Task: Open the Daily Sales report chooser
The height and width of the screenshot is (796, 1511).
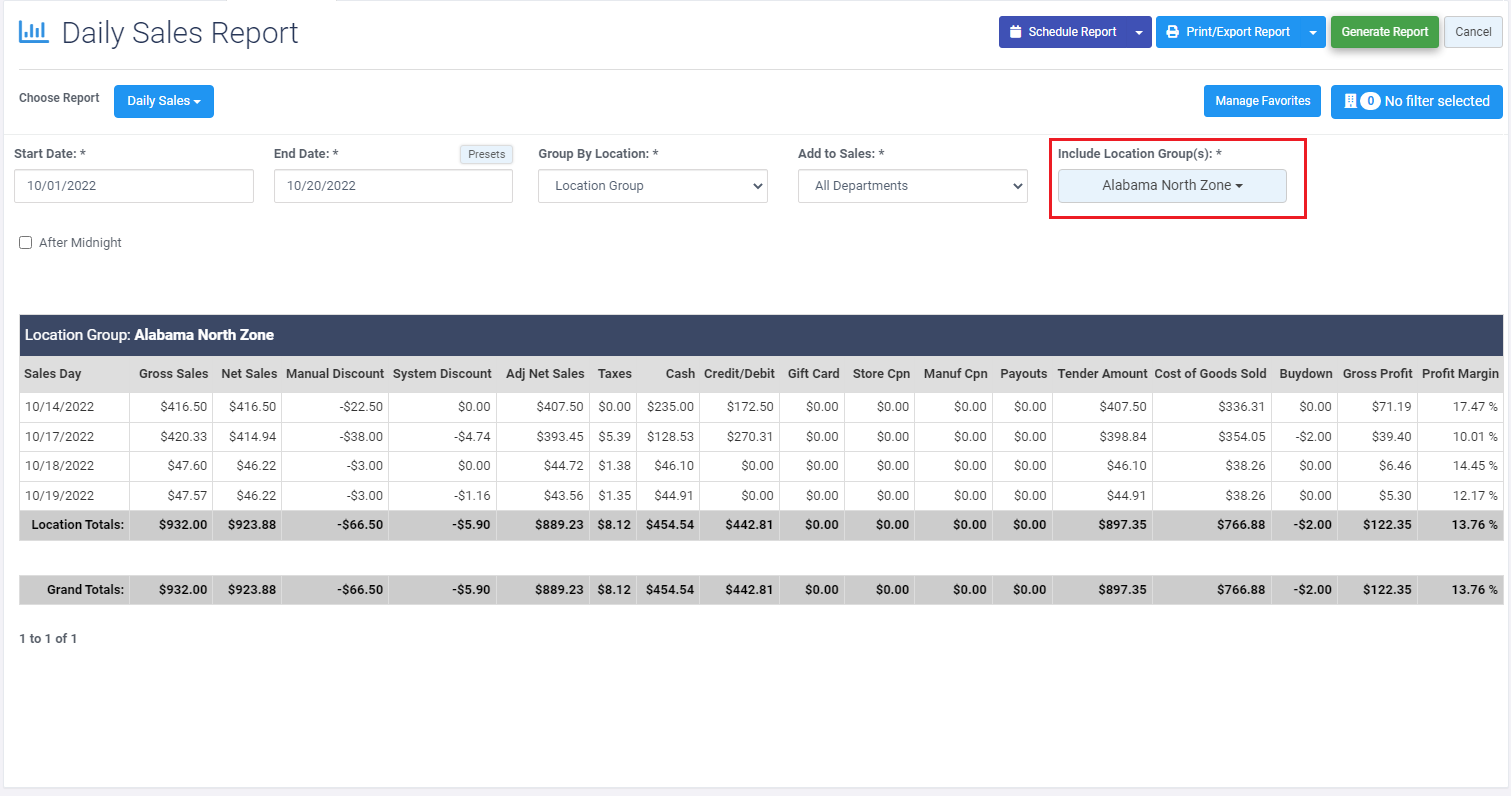Action: [163, 101]
